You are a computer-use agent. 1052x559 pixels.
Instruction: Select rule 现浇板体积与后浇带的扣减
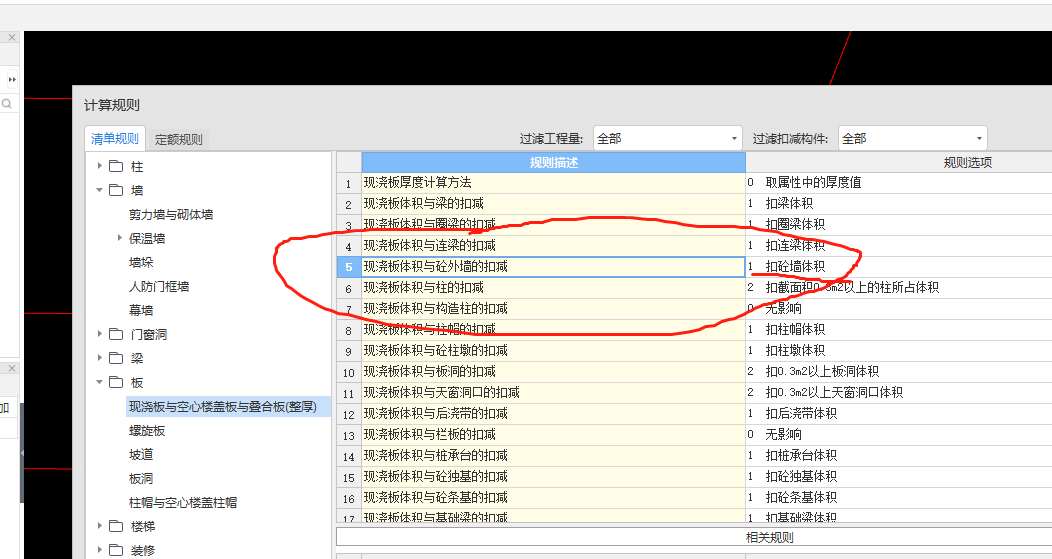point(554,413)
